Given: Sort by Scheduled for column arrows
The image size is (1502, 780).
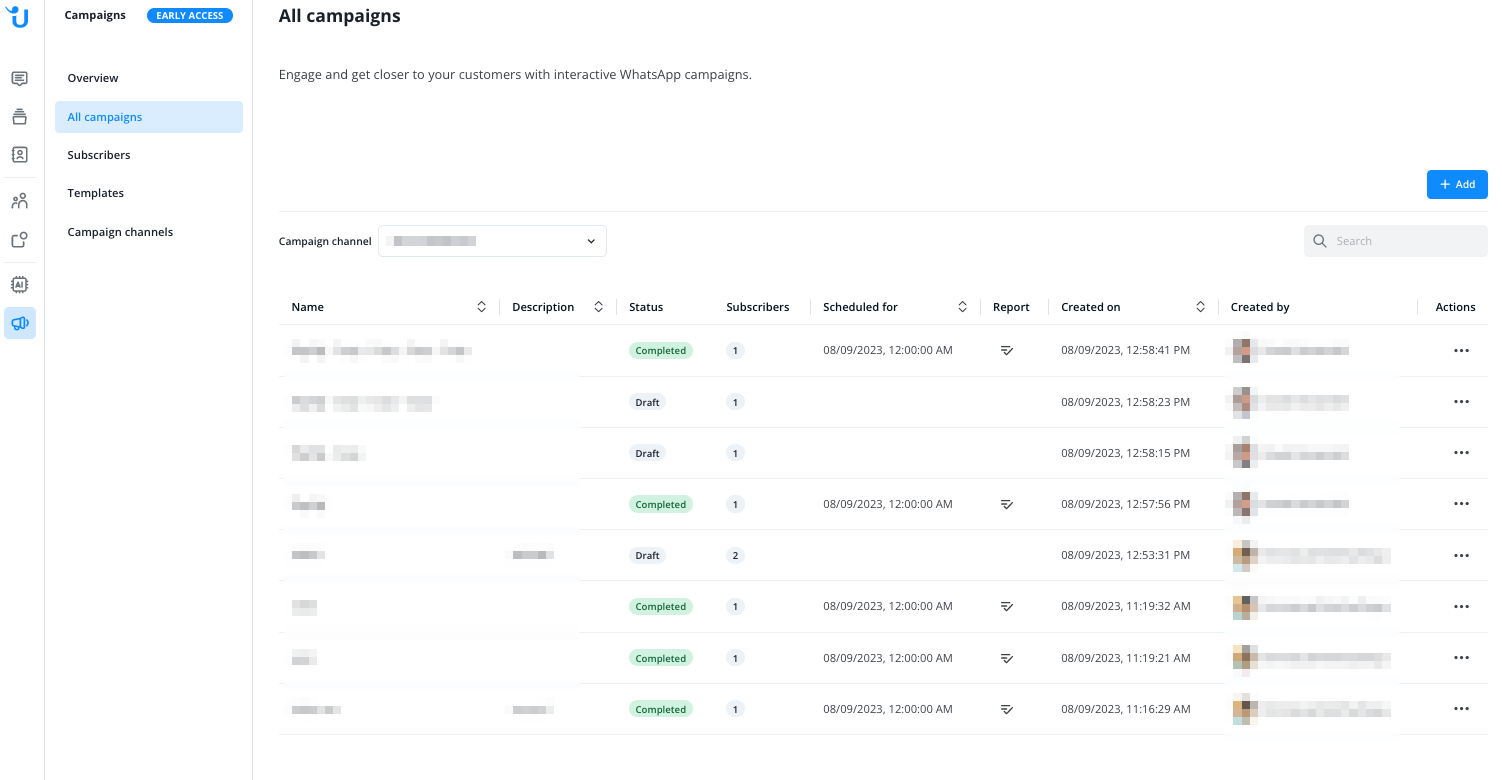Looking at the screenshot, I should [962, 307].
